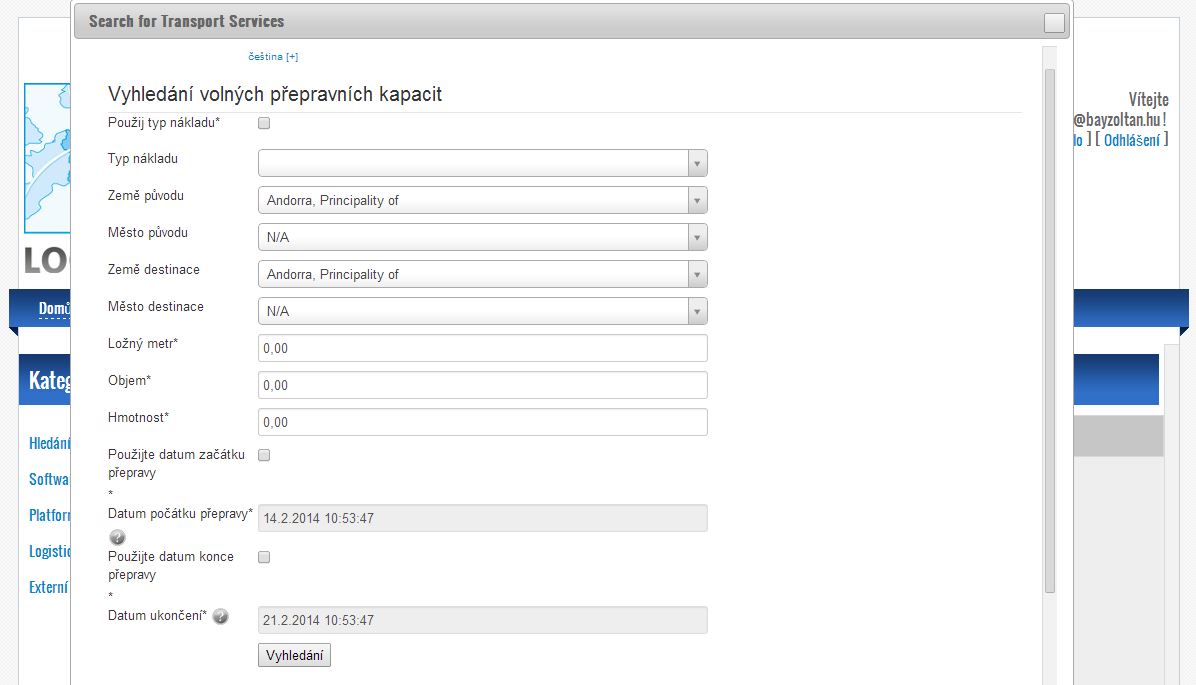Open the Město původu dropdown
This screenshot has width=1196, height=685.
tap(483, 237)
